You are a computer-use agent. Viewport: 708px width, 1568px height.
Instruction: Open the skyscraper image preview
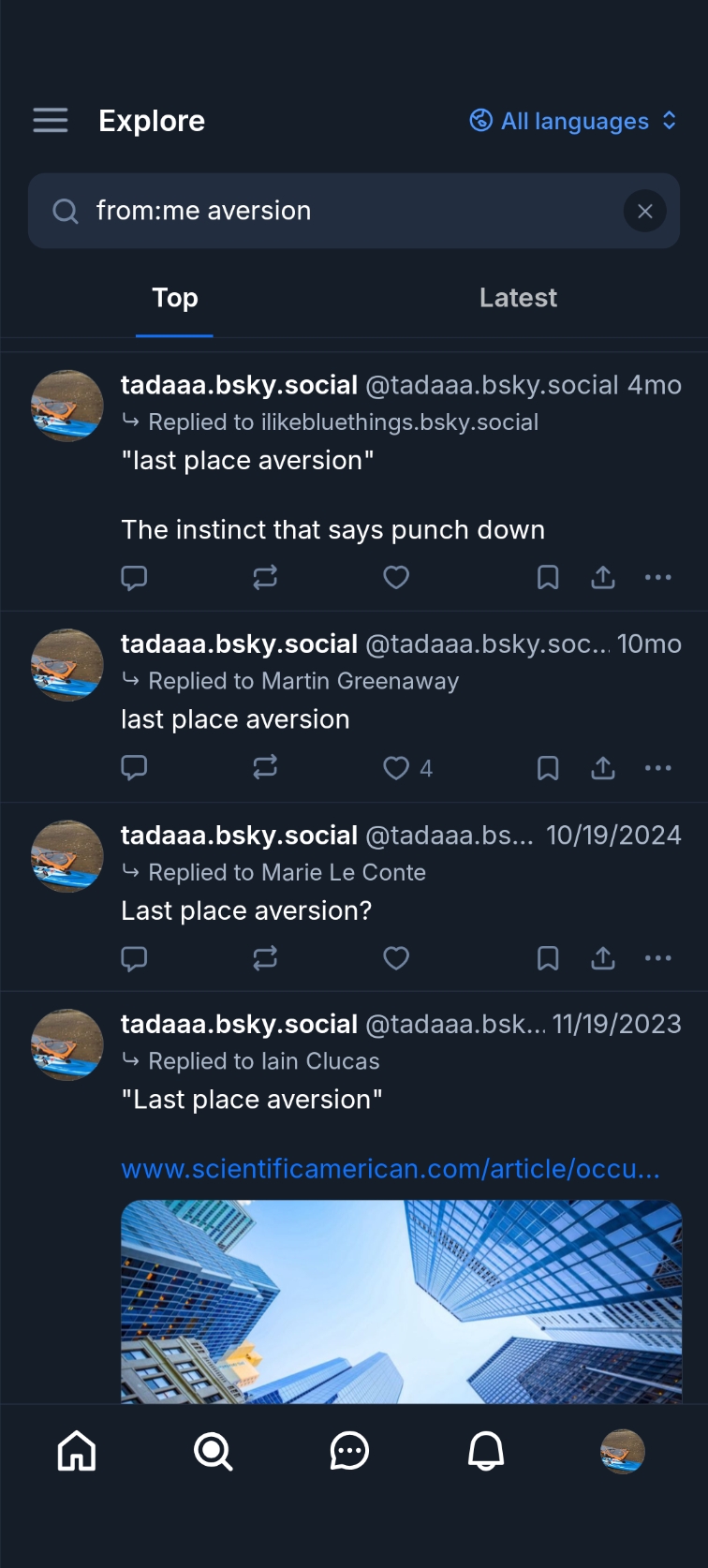click(x=401, y=1302)
